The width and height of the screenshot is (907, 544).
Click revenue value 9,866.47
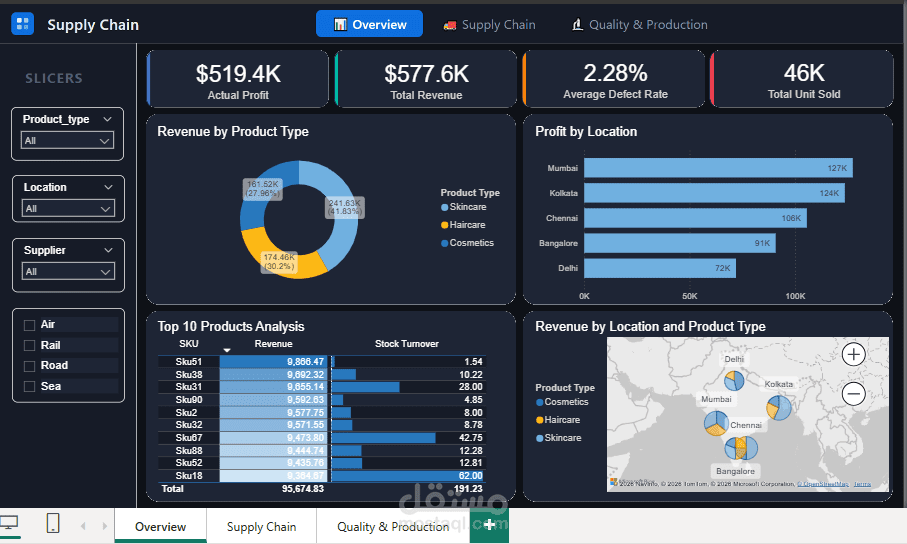click(305, 362)
